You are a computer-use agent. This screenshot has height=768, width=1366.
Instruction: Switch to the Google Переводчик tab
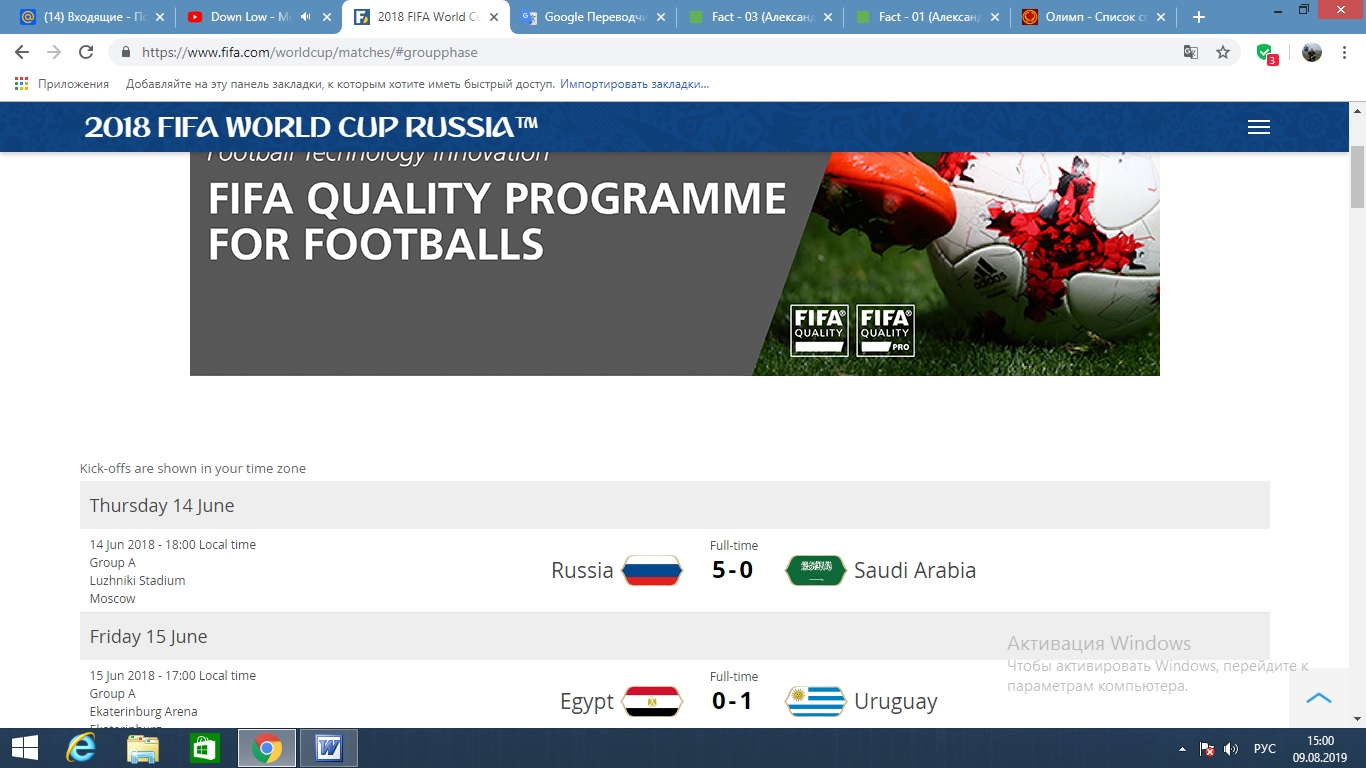pyautogui.click(x=595, y=17)
